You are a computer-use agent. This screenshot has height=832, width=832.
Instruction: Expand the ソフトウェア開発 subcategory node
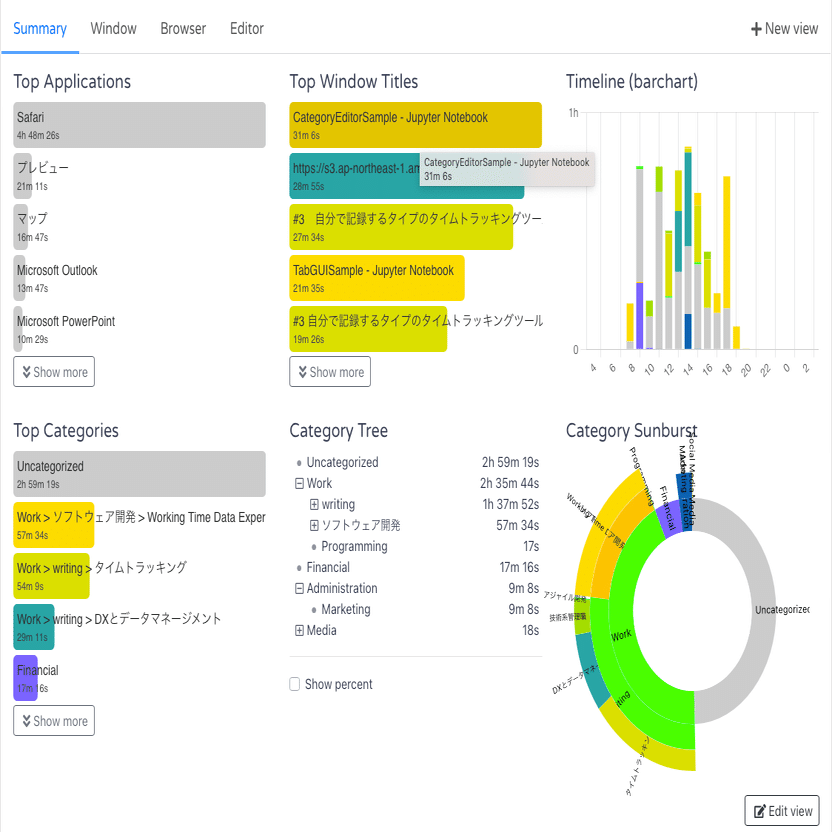point(314,525)
